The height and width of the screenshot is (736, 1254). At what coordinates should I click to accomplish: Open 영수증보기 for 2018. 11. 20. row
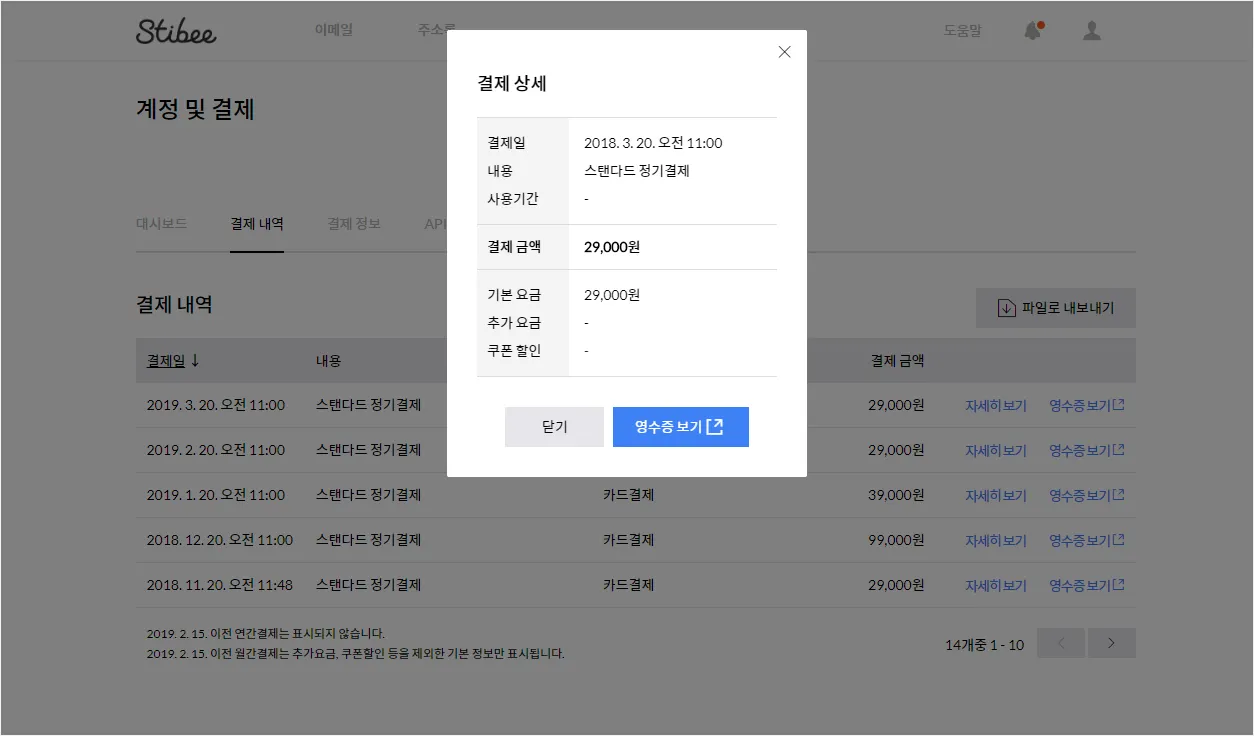(1087, 586)
